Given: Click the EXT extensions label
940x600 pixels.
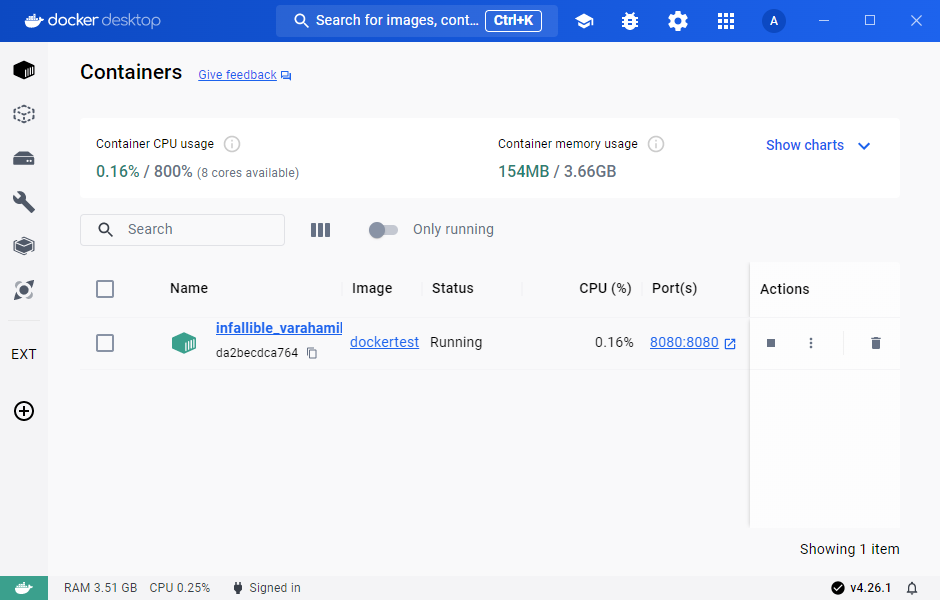Looking at the screenshot, I should coord(24,354).
